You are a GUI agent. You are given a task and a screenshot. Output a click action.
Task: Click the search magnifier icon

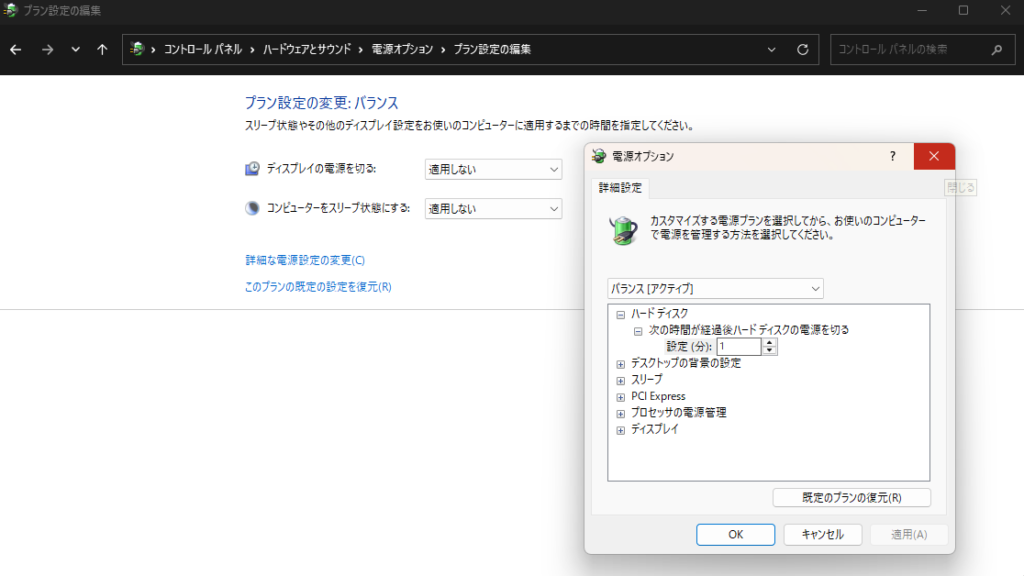tap(996, 49)
